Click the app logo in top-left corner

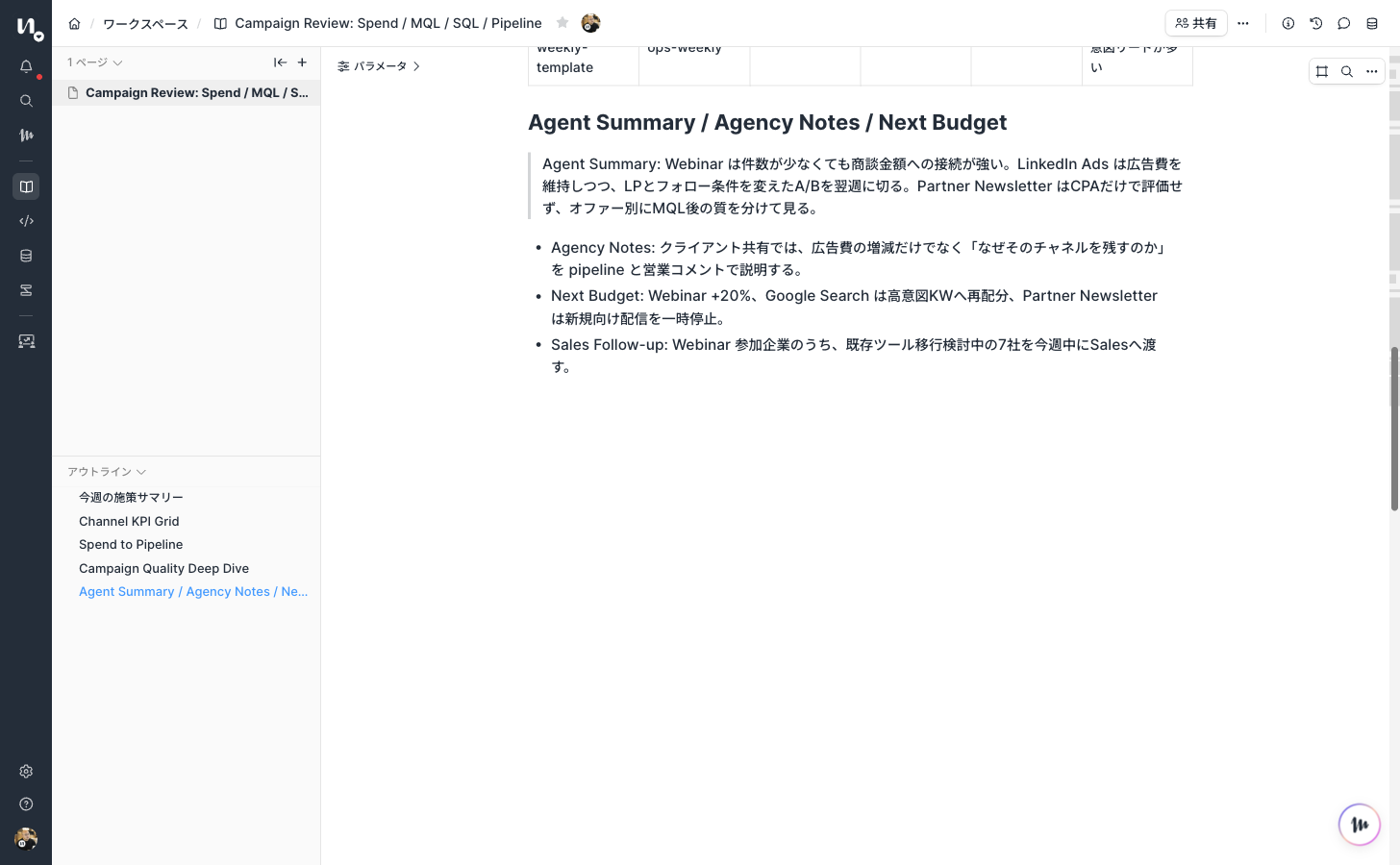coord(29,28)
